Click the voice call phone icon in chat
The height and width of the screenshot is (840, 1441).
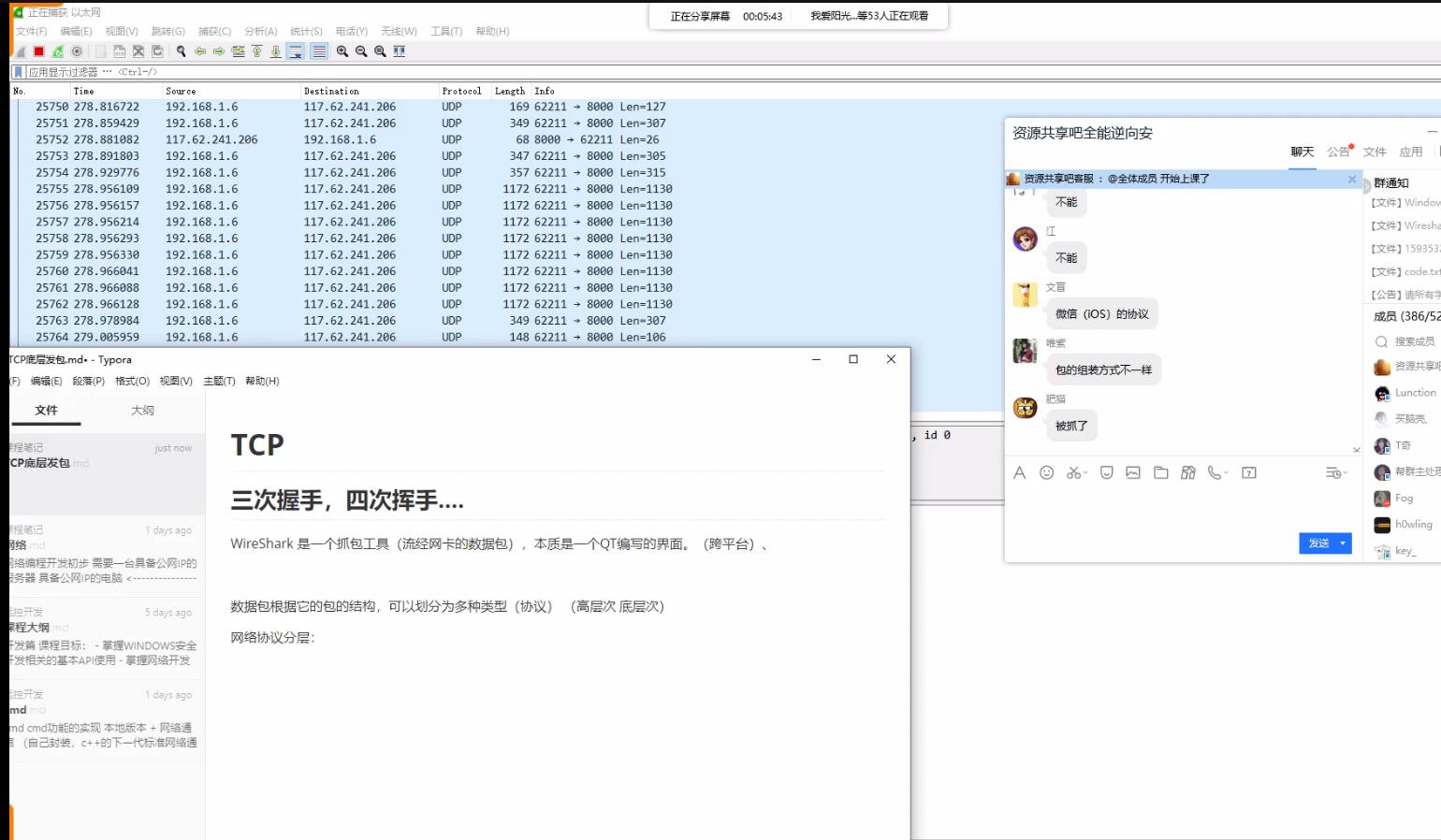click(x=1214, y=472)
